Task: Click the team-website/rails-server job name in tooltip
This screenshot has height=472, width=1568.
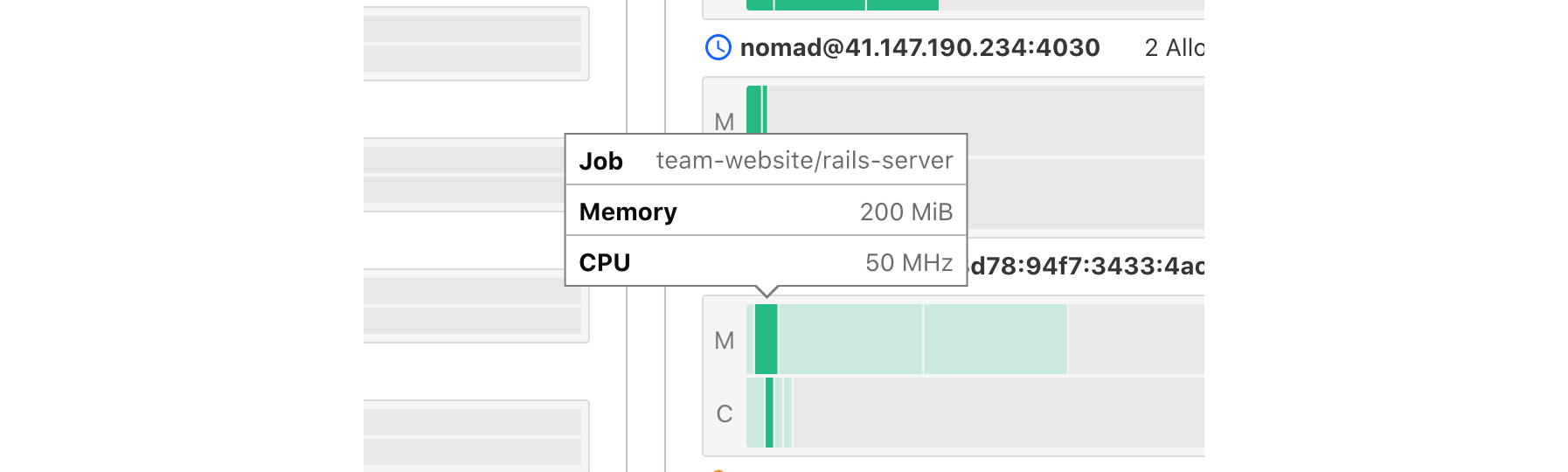Action: click(804, 161)
